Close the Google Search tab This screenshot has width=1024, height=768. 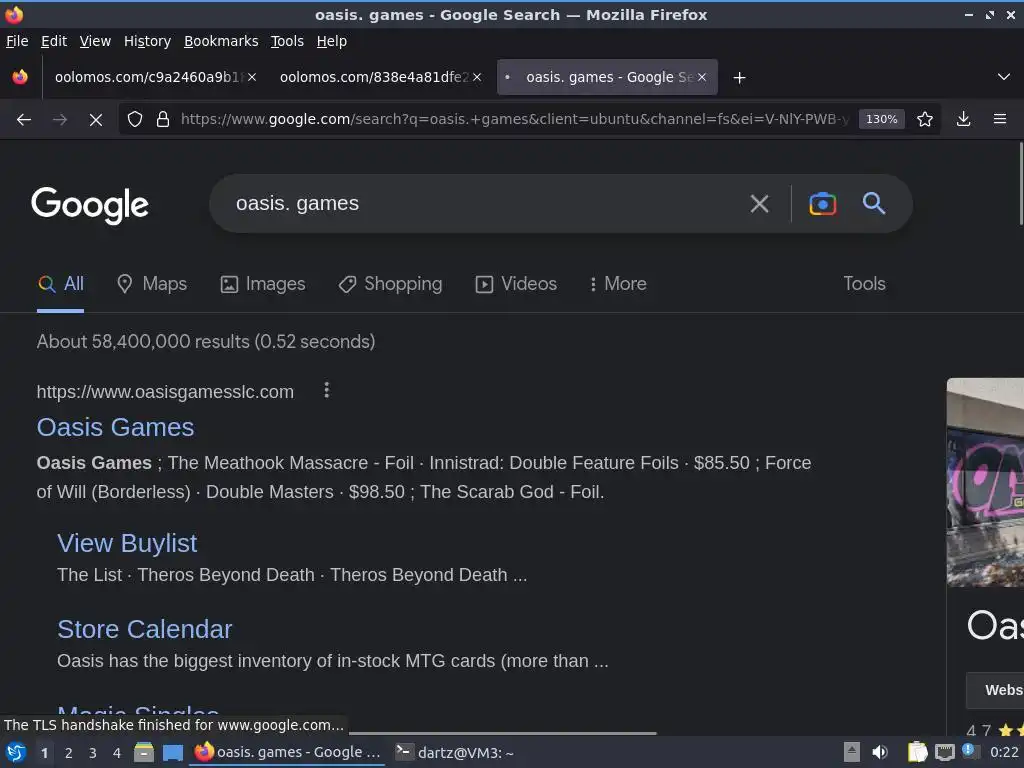coord(702,77)
